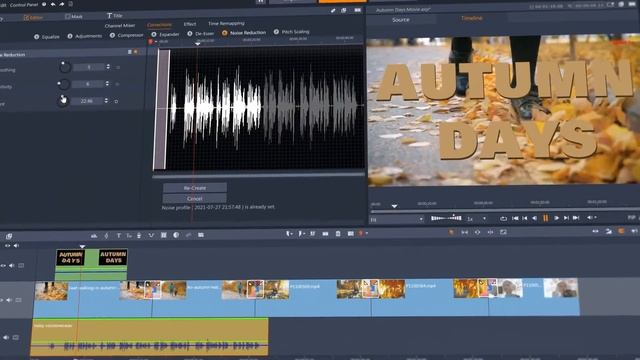This screenshot has height=360, width=640.
Task: Select the gold audio clip on the bottom track
Action: [150, 337]
